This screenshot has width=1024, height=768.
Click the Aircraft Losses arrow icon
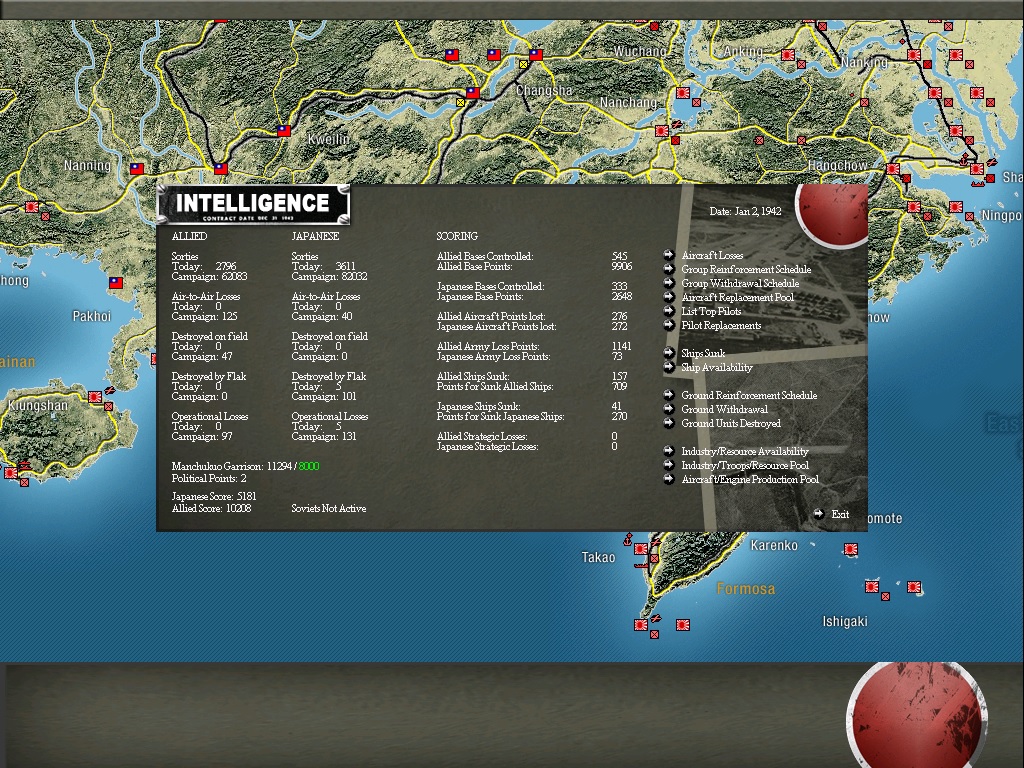coord(669,255)
